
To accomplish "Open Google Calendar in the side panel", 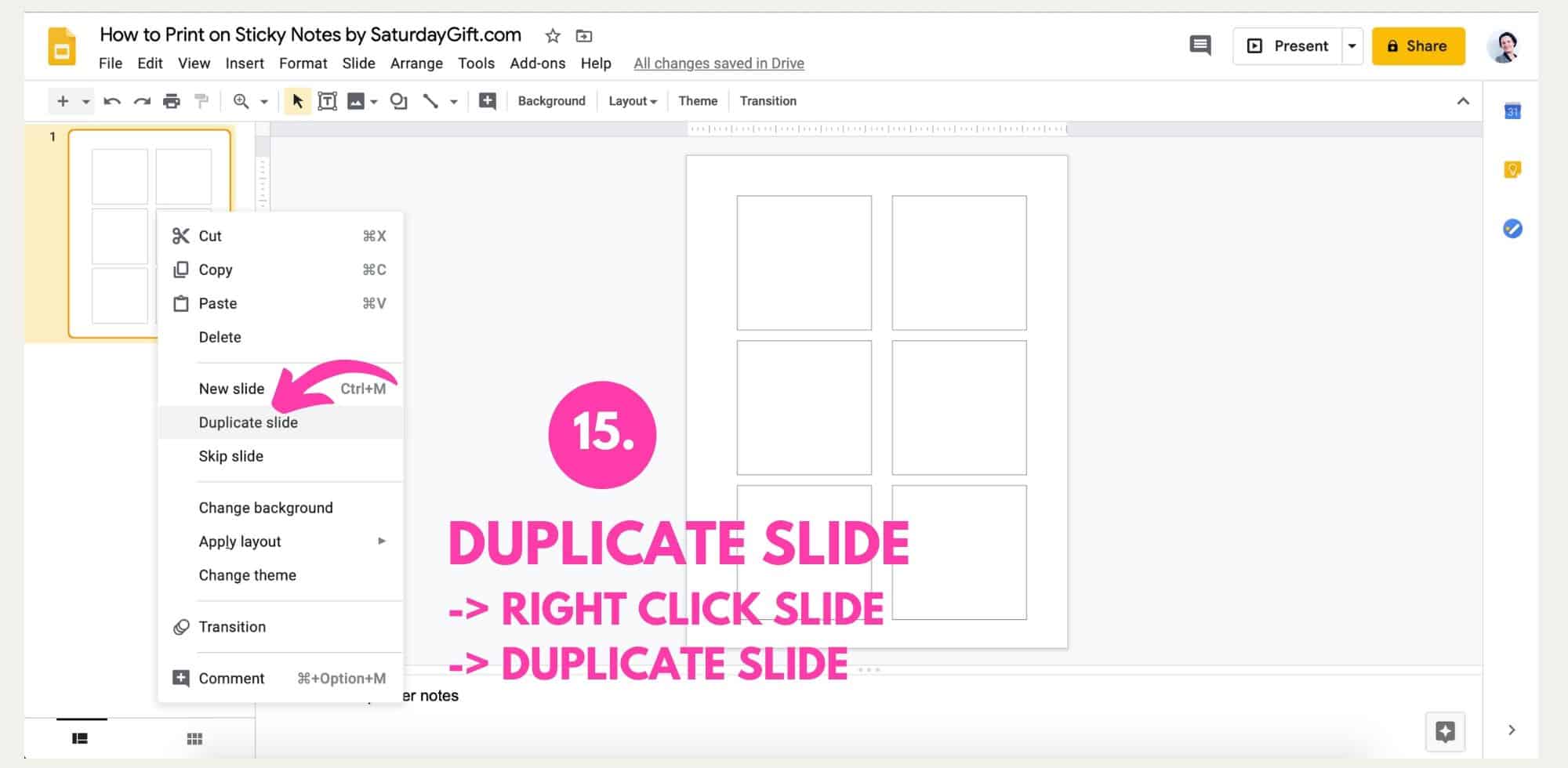I will coord(1512,110).
